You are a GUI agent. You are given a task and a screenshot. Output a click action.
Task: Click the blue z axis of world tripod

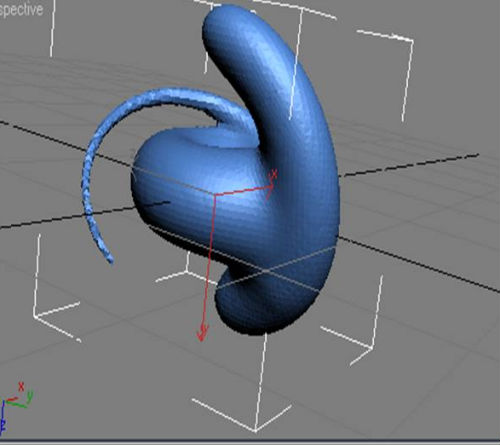3,417
